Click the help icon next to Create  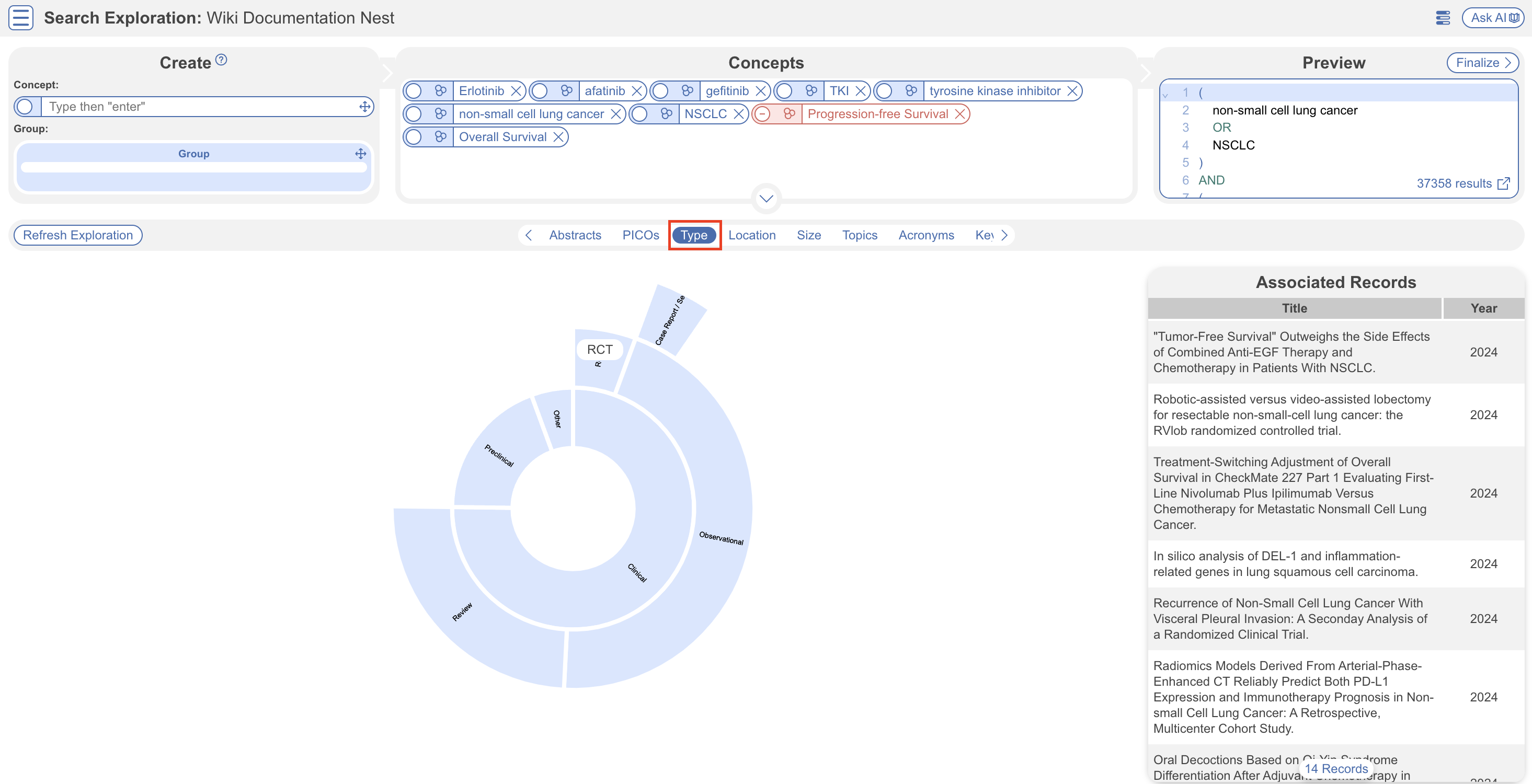(x=221, y=60)
